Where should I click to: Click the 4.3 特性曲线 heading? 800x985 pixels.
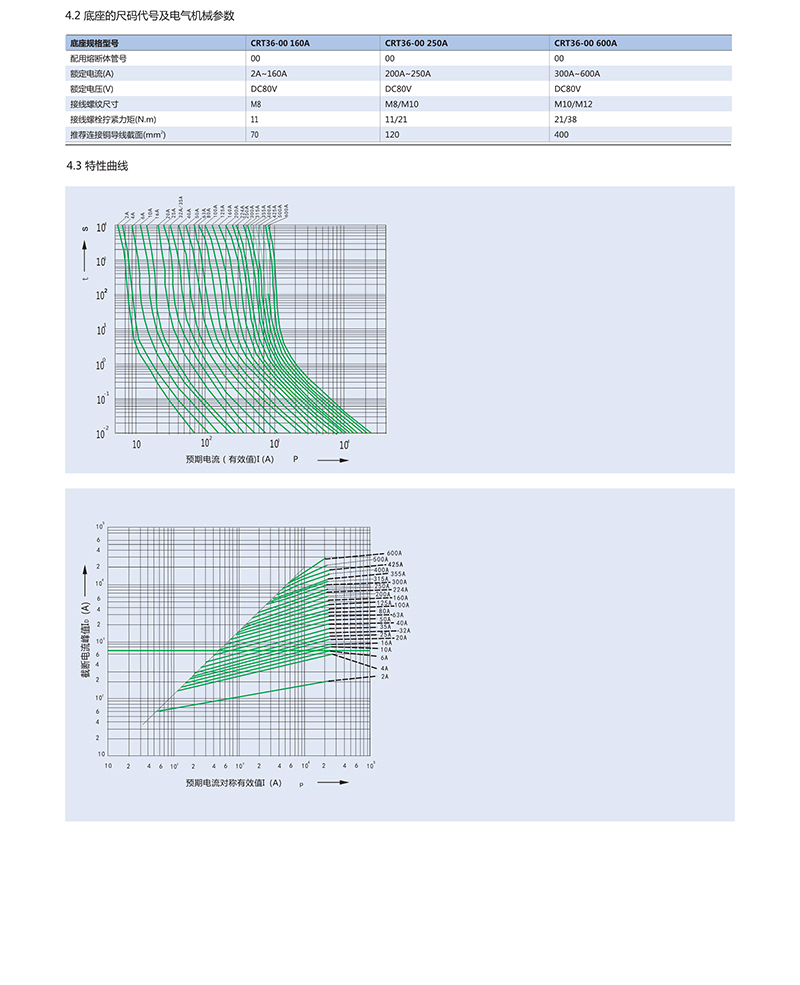tap(97, 166)
